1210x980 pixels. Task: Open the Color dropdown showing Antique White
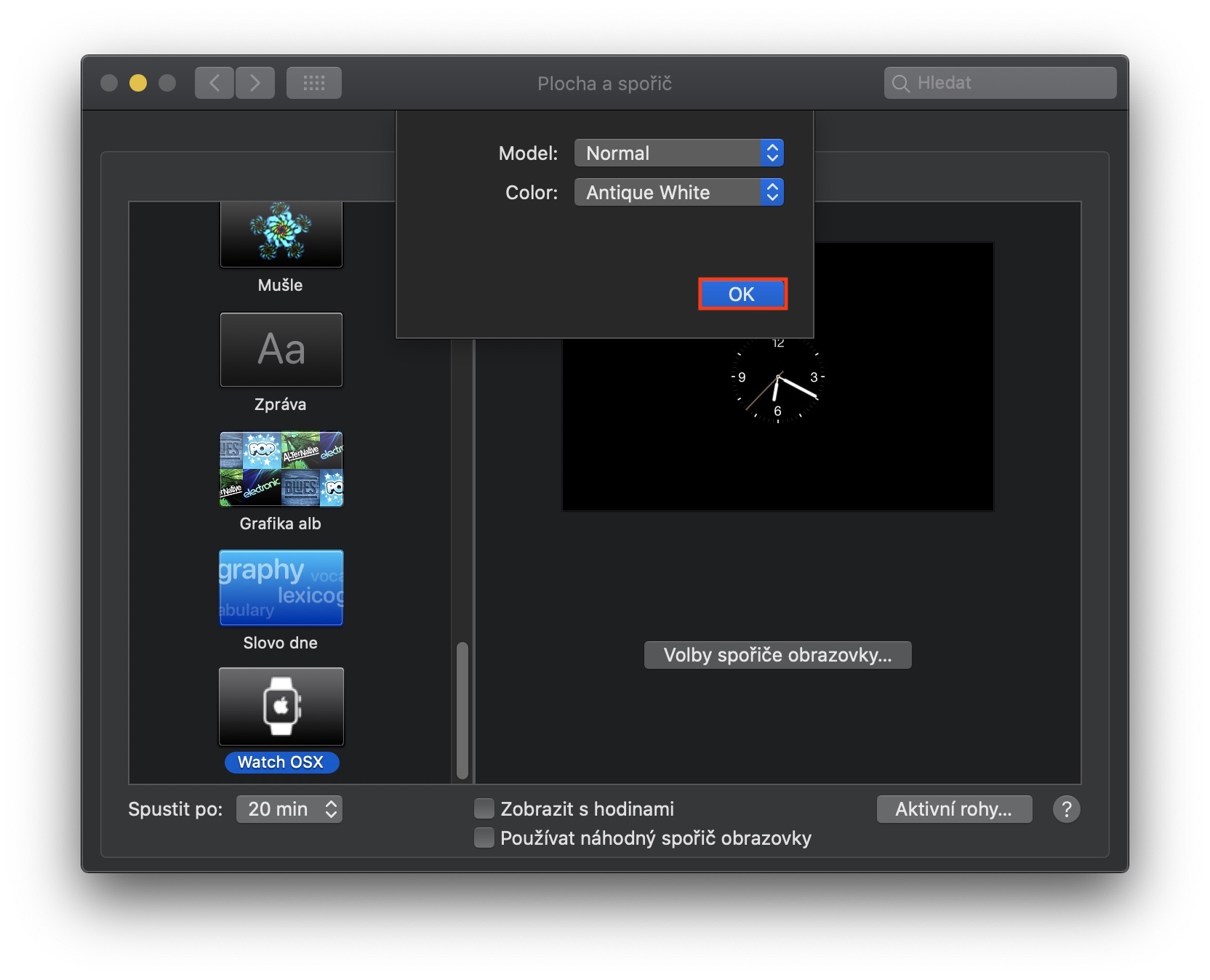pyautogui.click(x=679, y=192)
